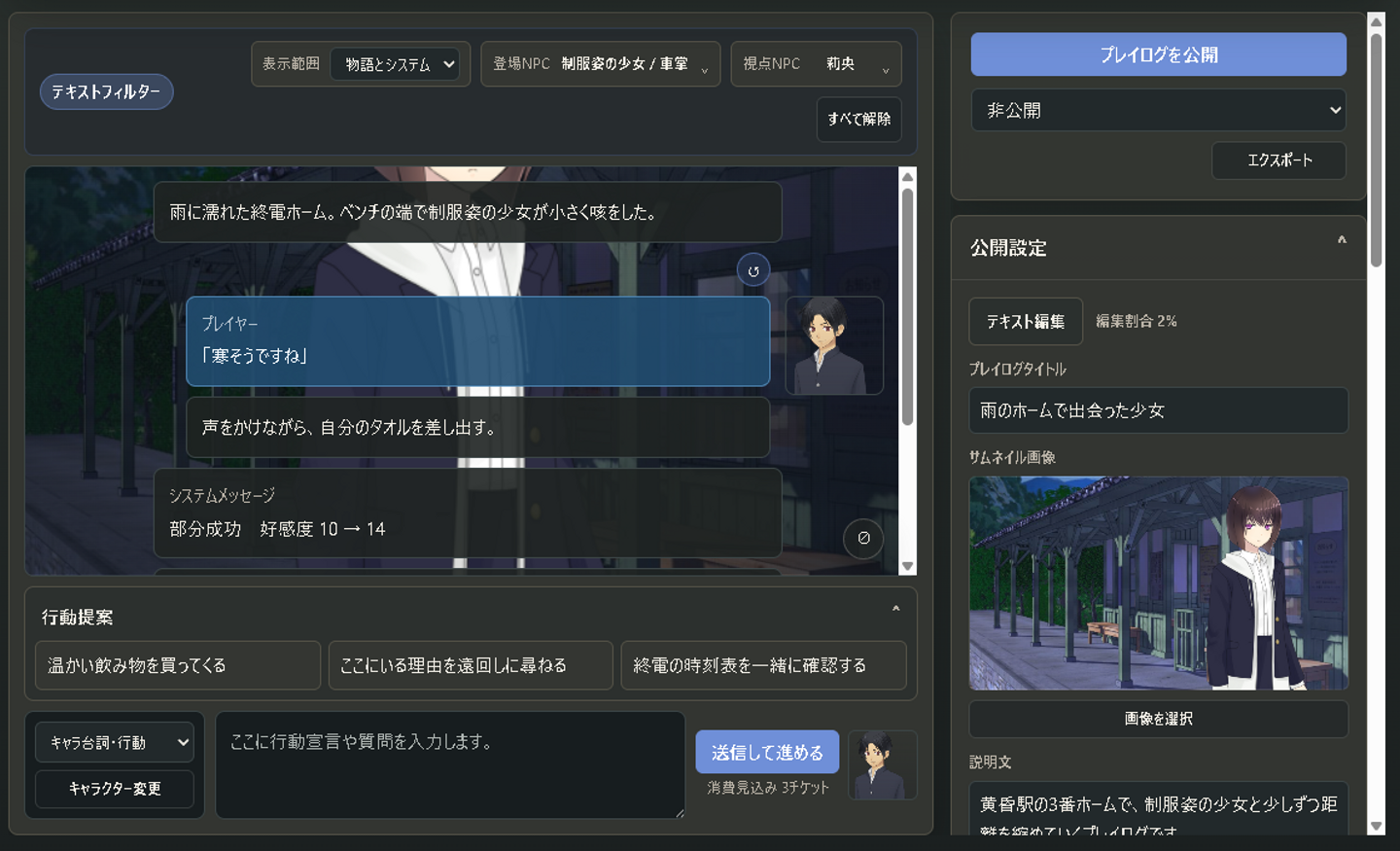Click the player line 「寒そうですね」
Viewport: 1400px width, 851px height.
coord(255,356)
